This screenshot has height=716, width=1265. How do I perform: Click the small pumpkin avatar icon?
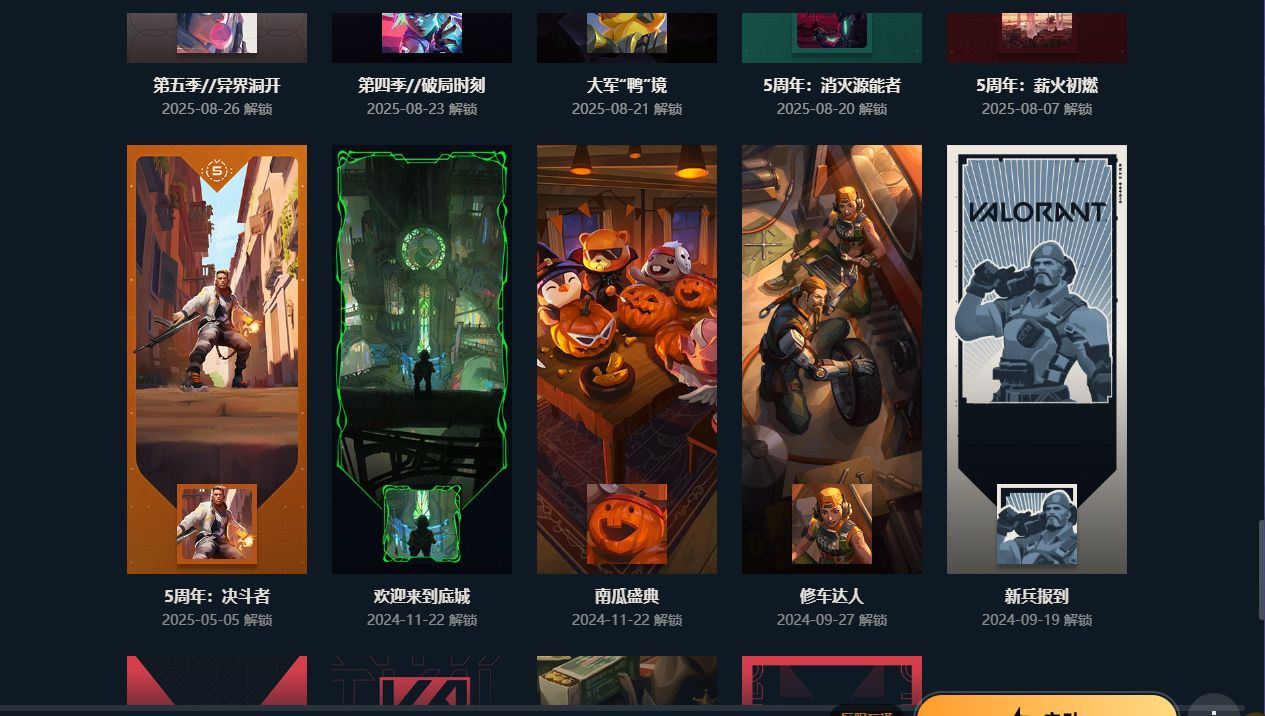tap(627, 524)
